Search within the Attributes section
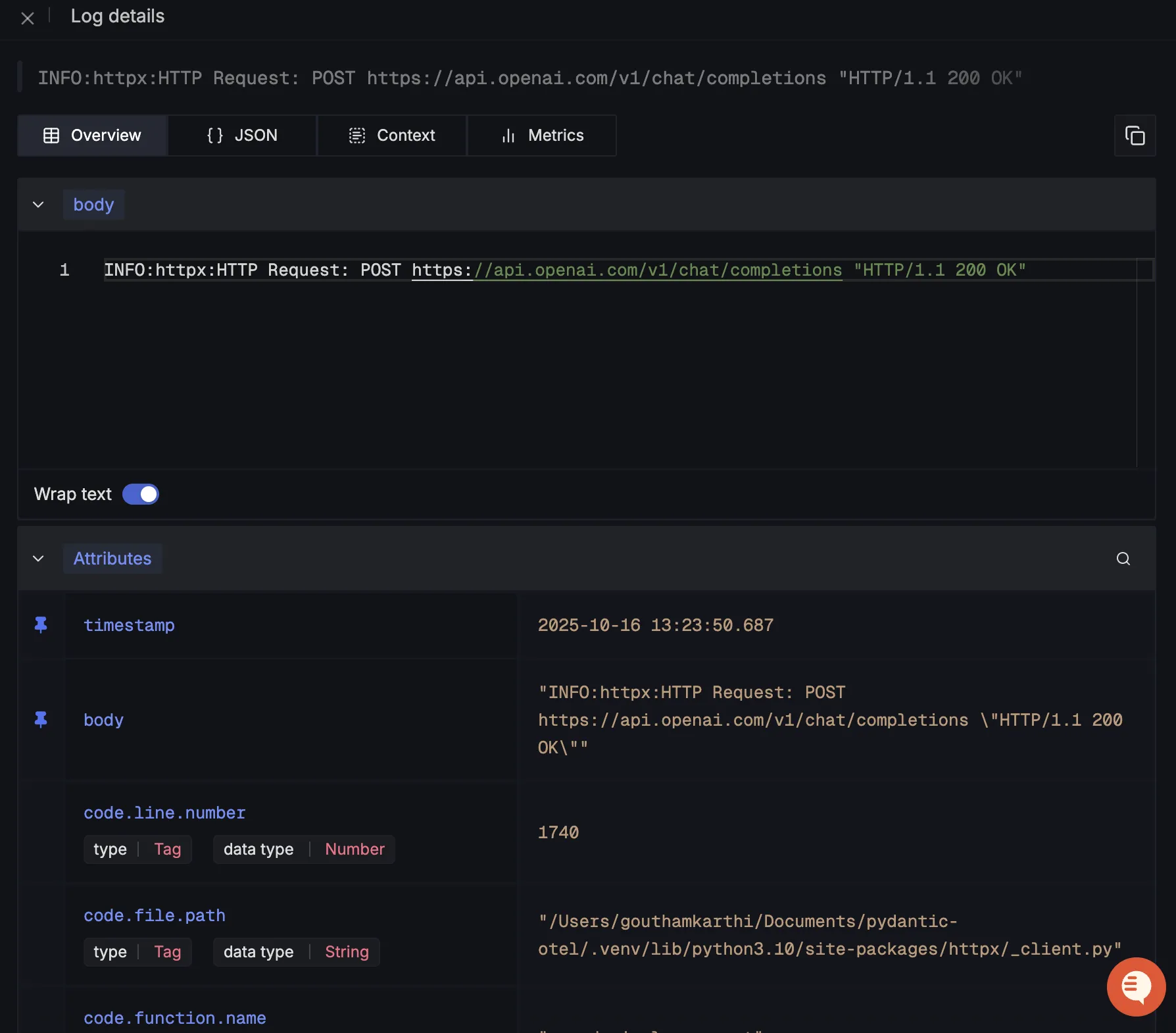This screenshot has width=1176, height=1033. (x=1123, y=559)
